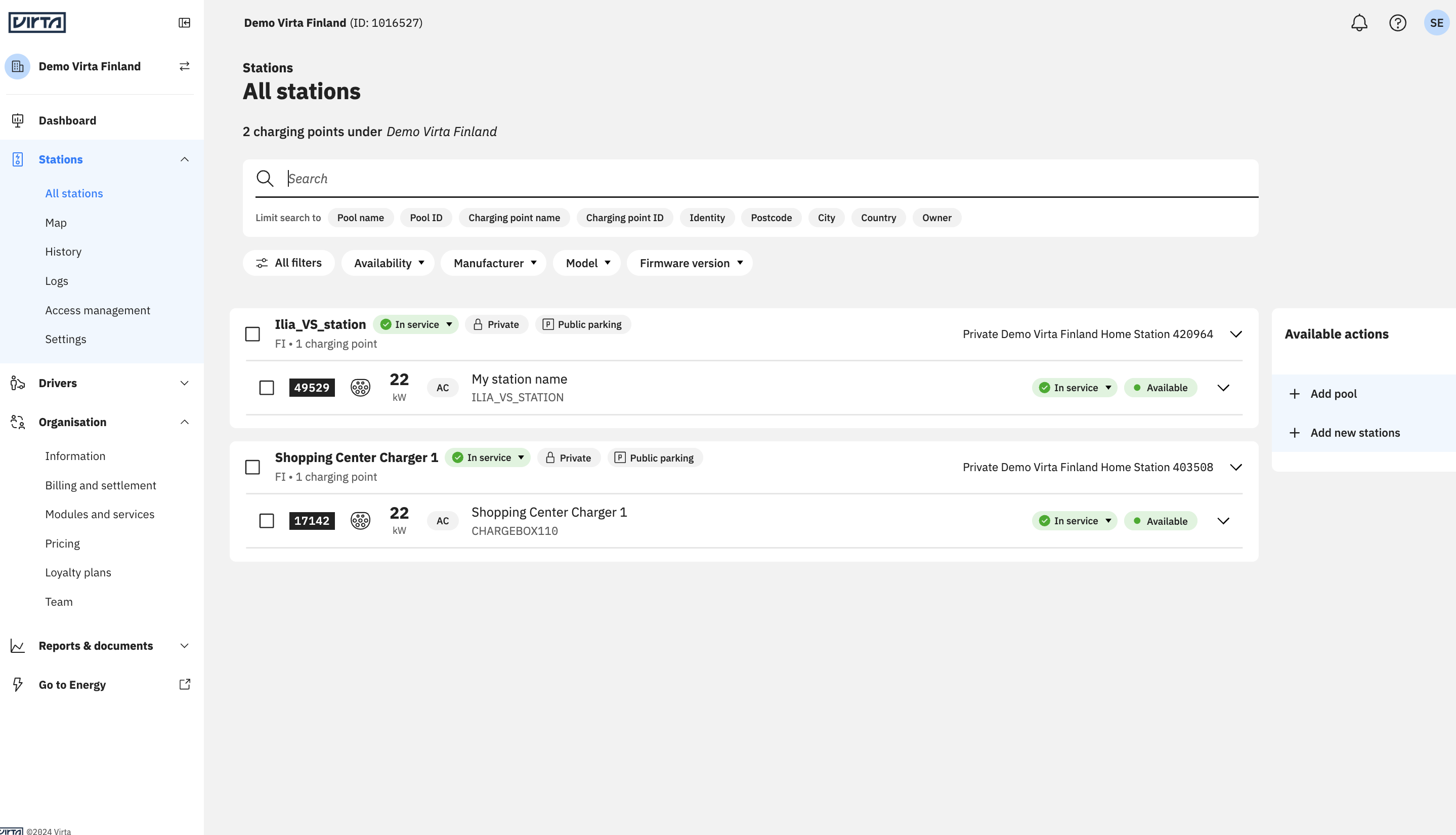
Task: Click the Stations charger icon in sidebar
Action: pos(18,159)
